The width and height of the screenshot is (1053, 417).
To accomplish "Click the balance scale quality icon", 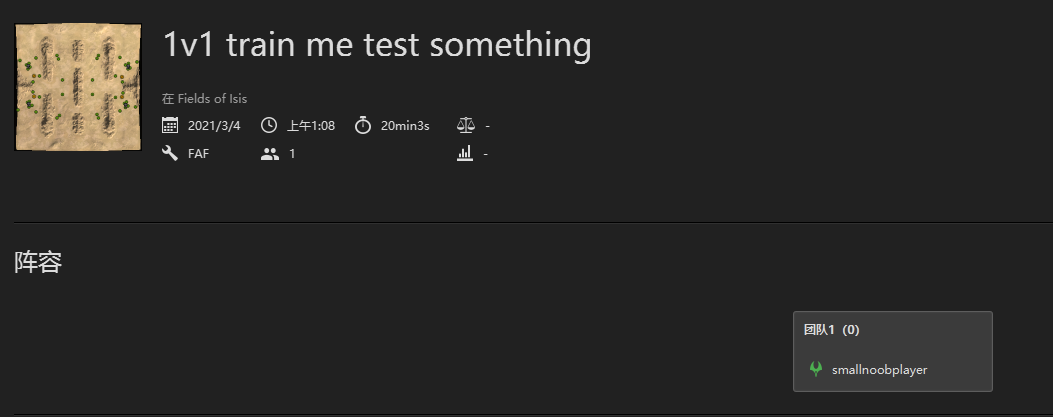I will (465, 125).
